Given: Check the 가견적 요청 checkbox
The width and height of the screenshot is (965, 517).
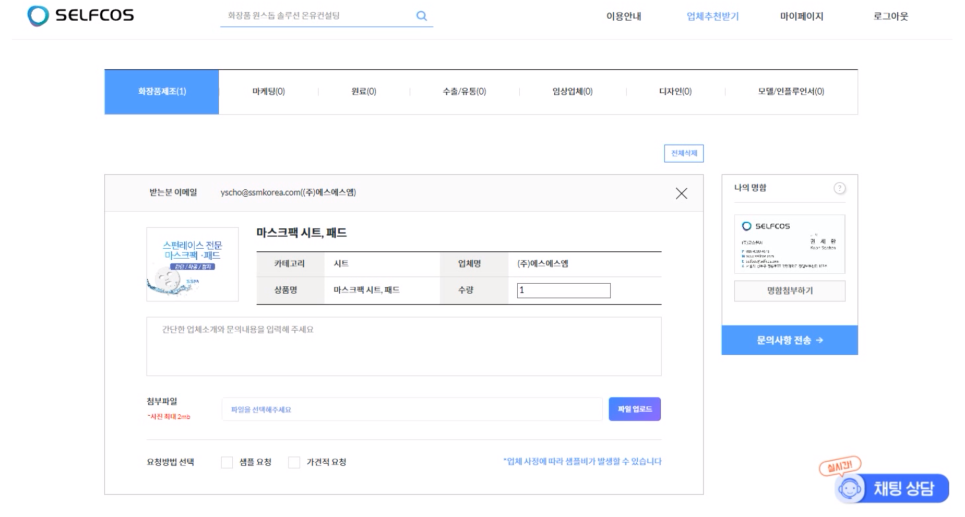Looking at the screenshot, I should (294, 462).
